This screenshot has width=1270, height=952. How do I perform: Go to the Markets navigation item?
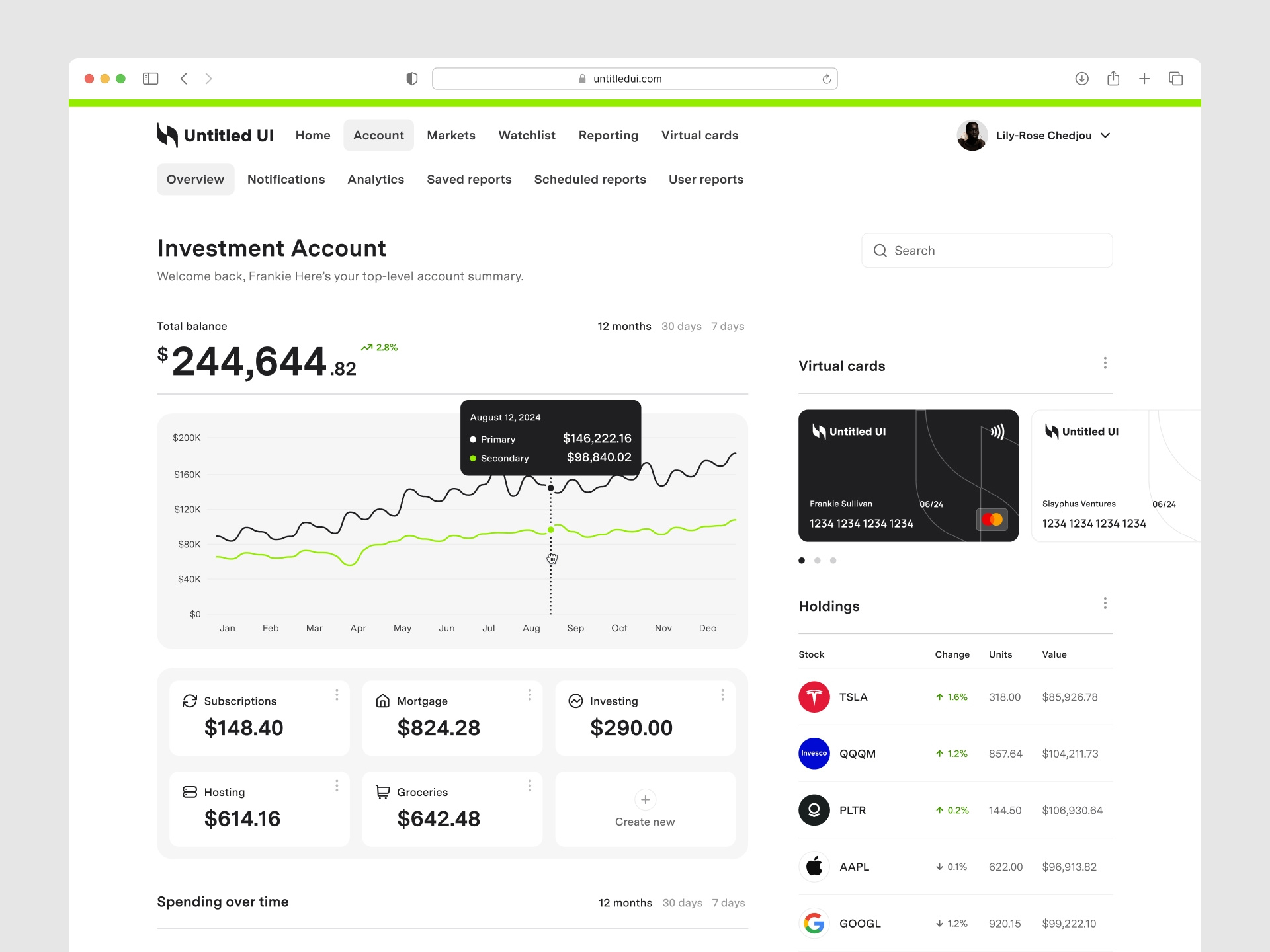pyautogui.click(x=450, y=136)
